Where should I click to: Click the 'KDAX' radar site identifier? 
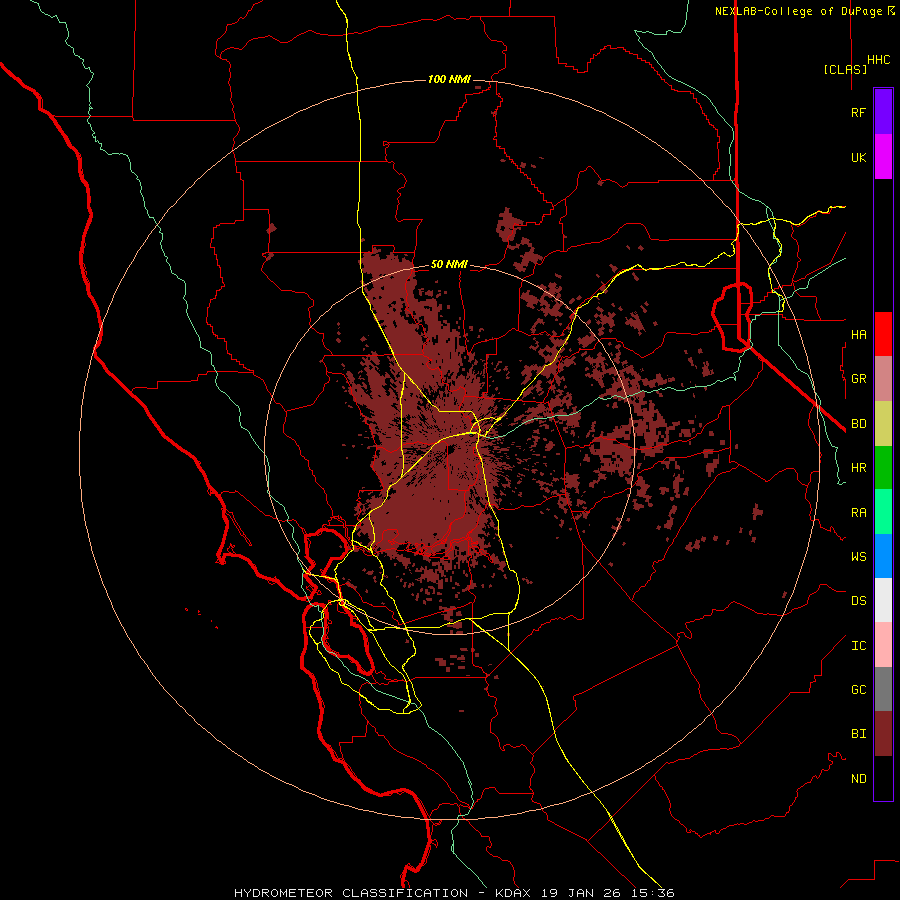tap(513, 893)
